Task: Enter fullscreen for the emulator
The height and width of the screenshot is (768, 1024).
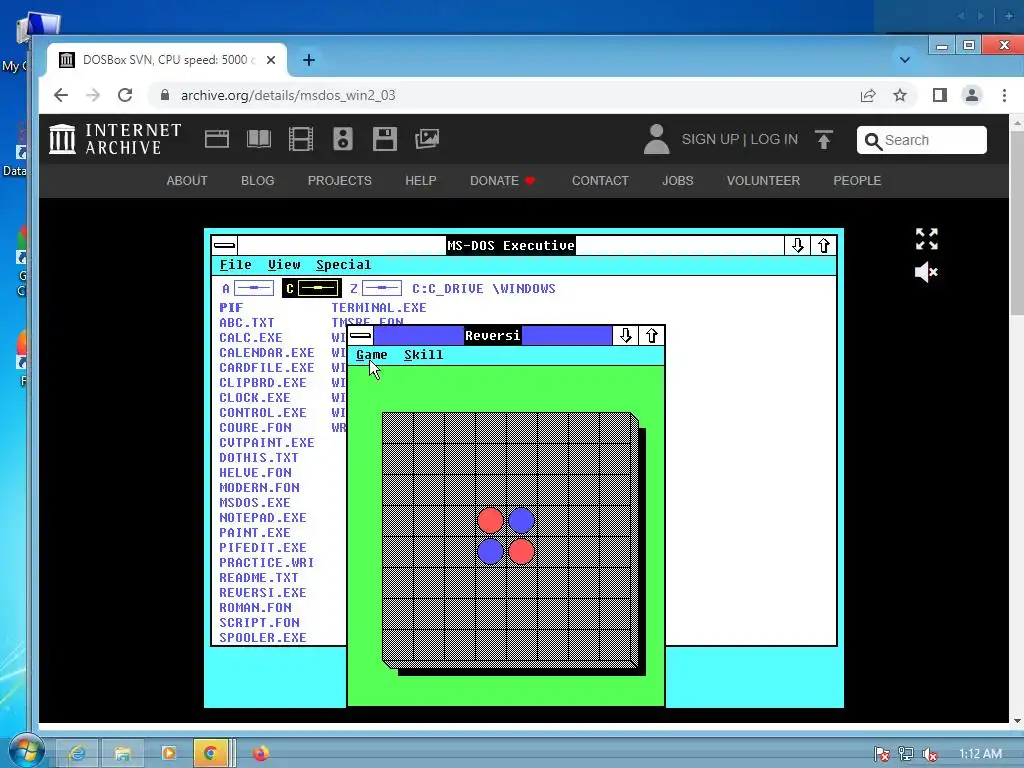Action: tap(926, 239)
